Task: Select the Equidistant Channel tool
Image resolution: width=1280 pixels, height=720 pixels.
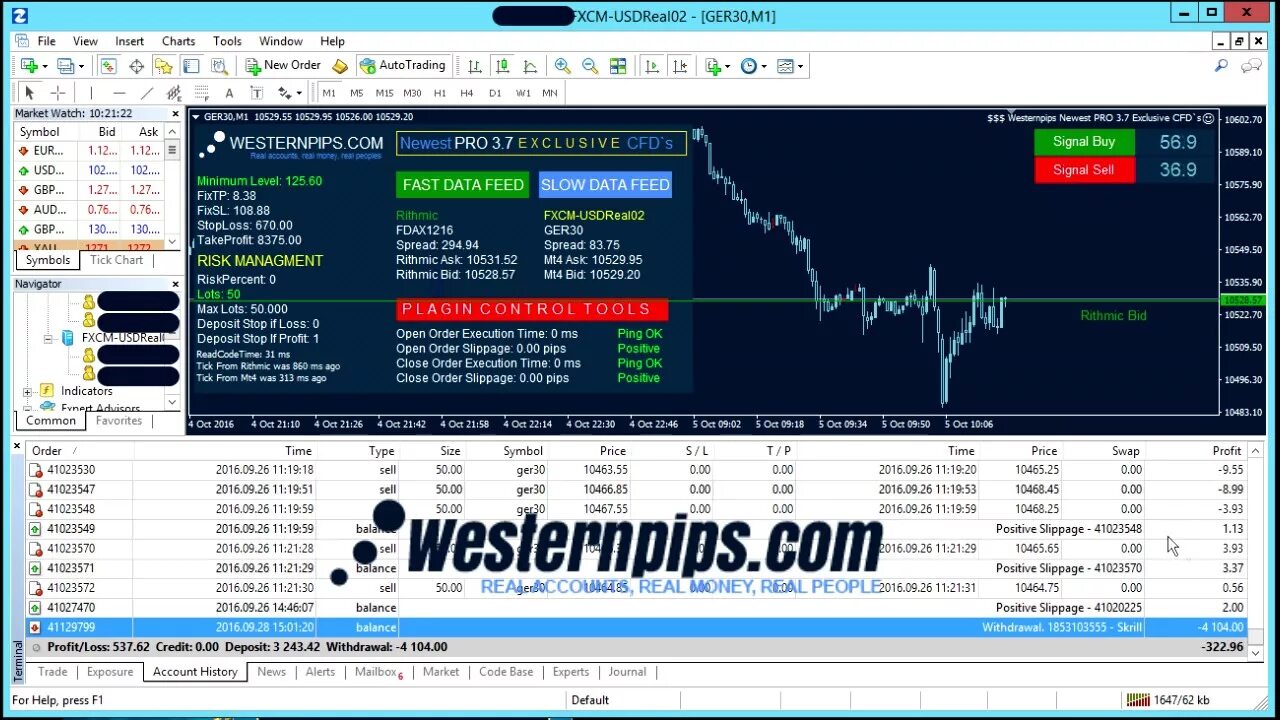Action: click(x=174, y=93)
